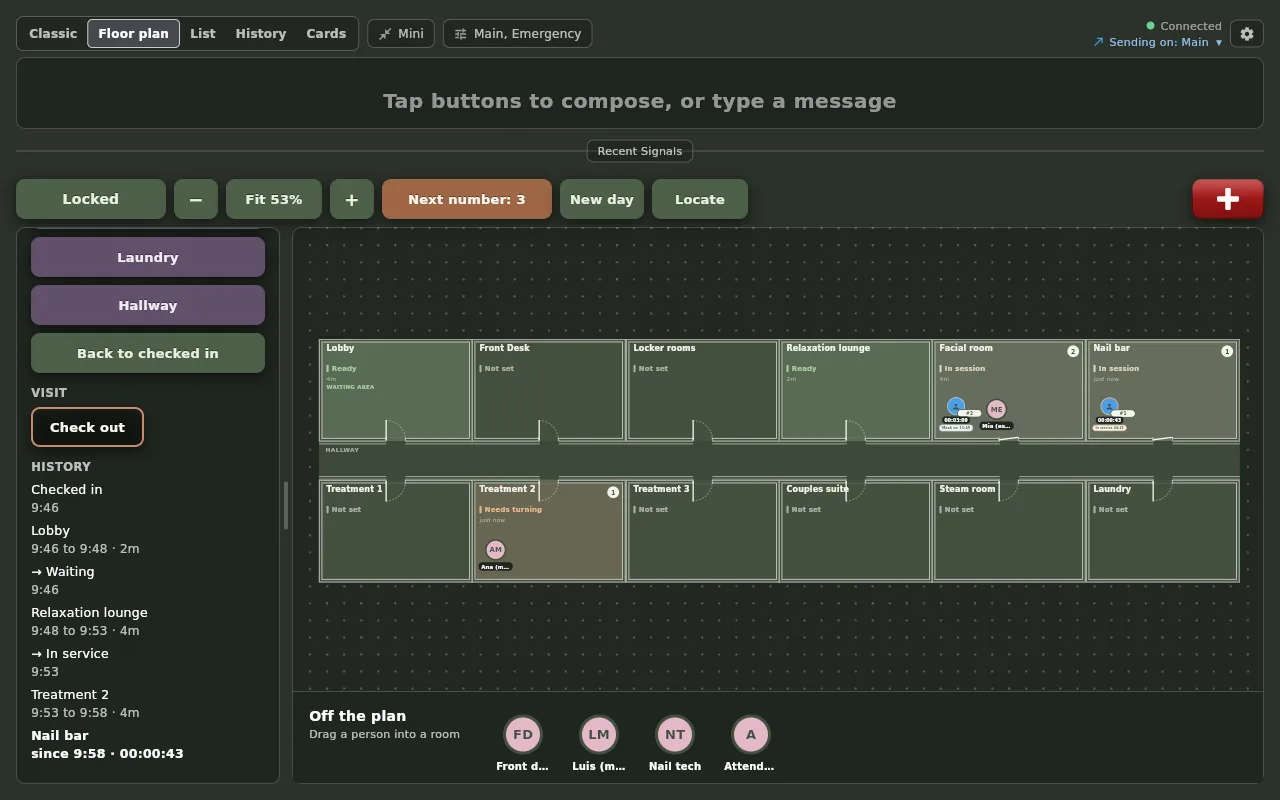This screenshot has width=1280, height=800.
Task: Click the Check out button
Action: point(88,427)
